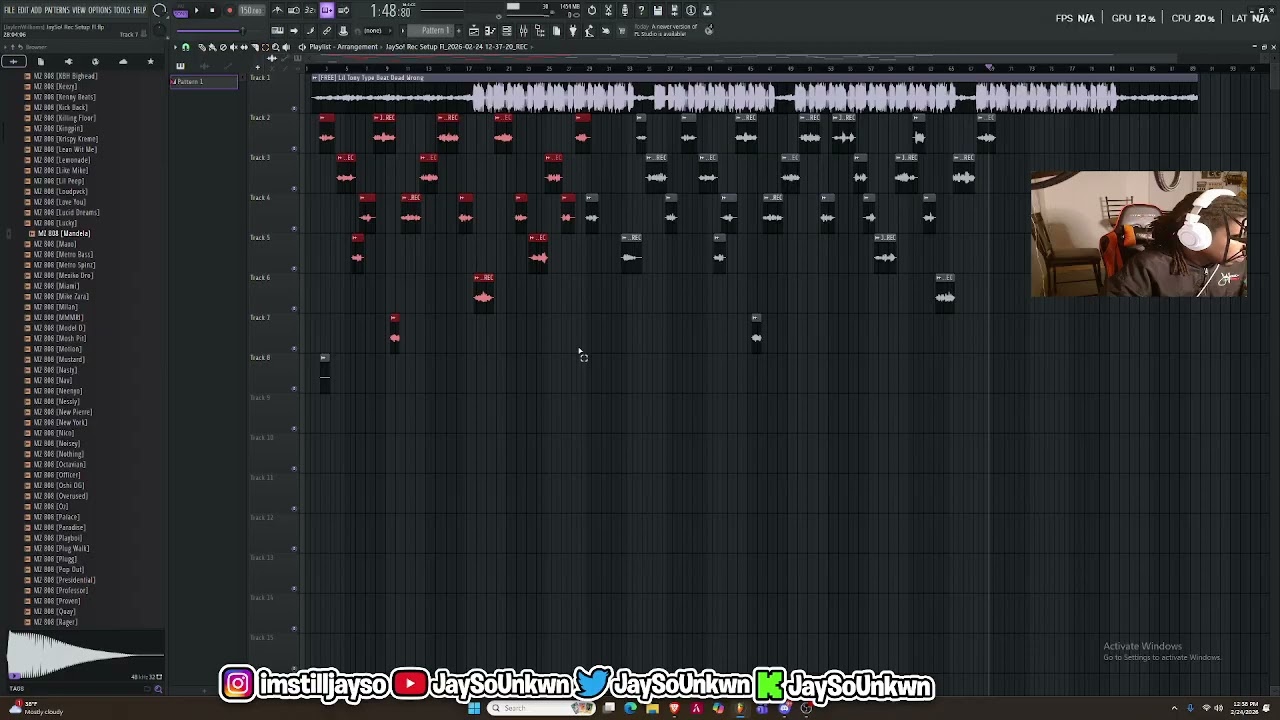
Task: Open the Mixer icon
Action: click(524, 30)
